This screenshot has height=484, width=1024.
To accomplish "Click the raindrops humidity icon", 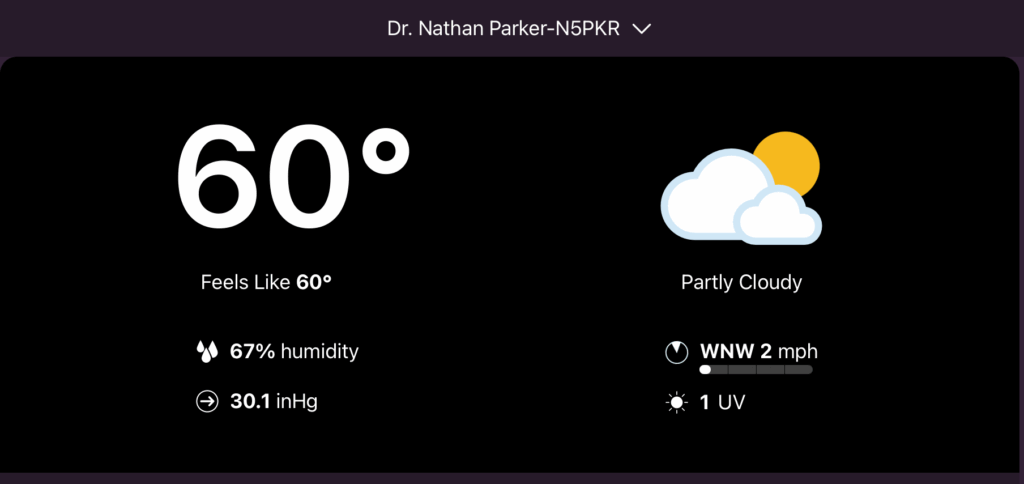I will [x=207, y=351].
